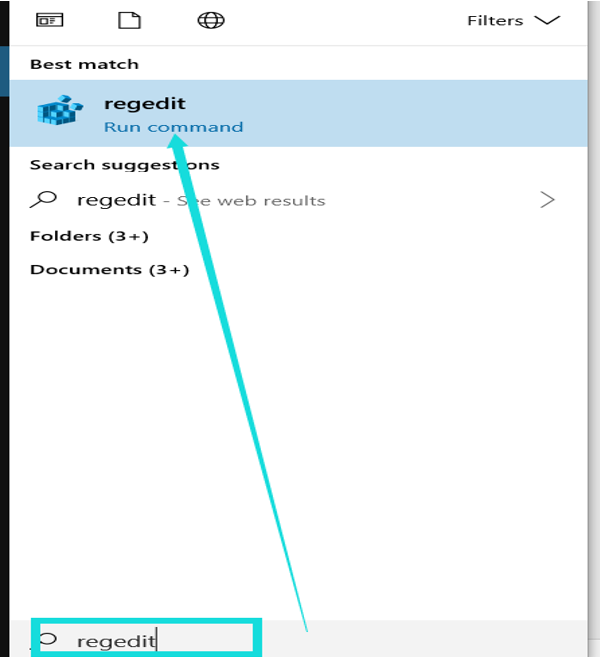Click the See web results text

point(250,201)
